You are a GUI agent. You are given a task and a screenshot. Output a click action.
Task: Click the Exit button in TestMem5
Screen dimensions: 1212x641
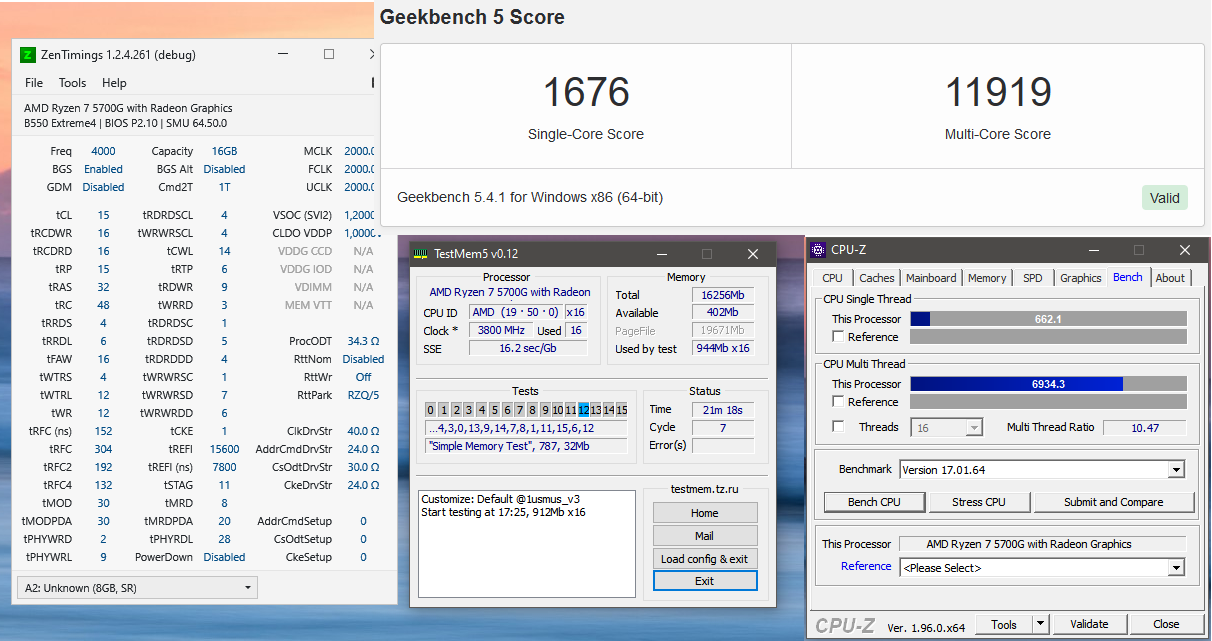pos(704,581)
